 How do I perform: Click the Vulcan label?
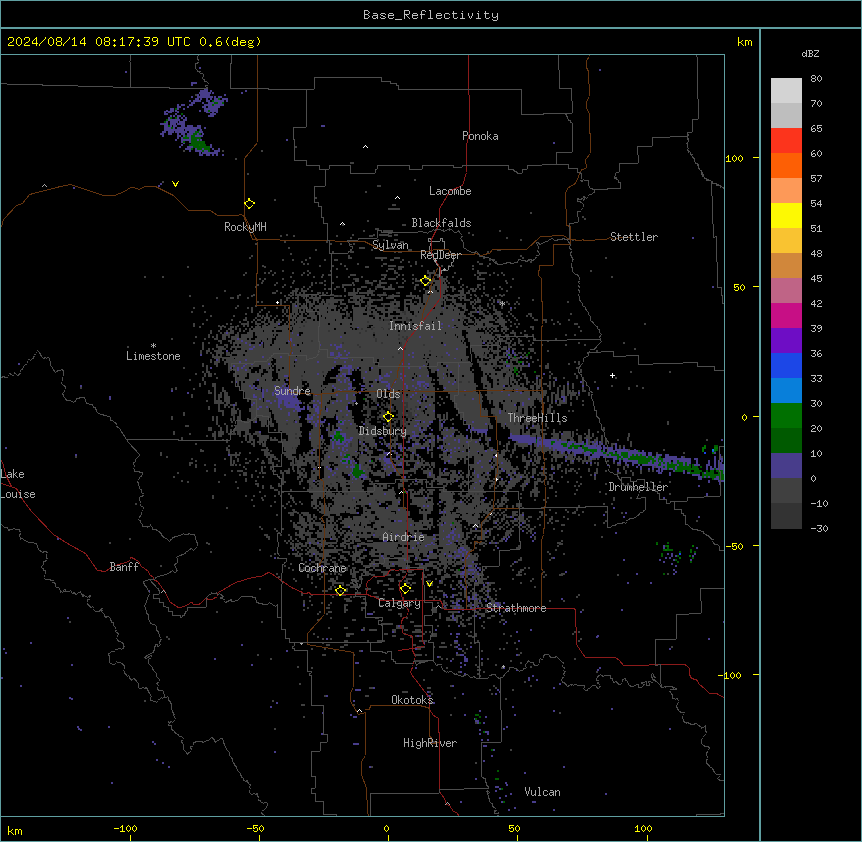(542, 792)
